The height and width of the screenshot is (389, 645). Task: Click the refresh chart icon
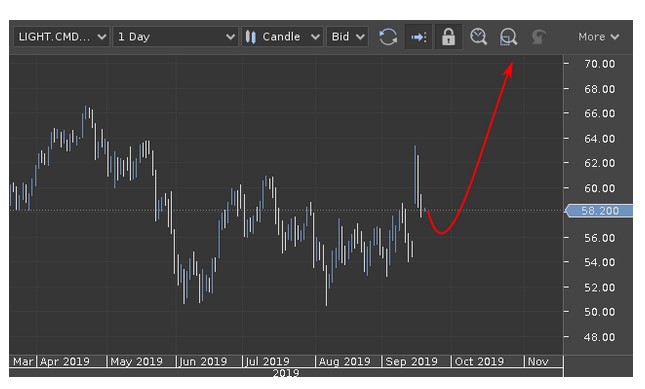pyautogui.click(x=388, y=37)
